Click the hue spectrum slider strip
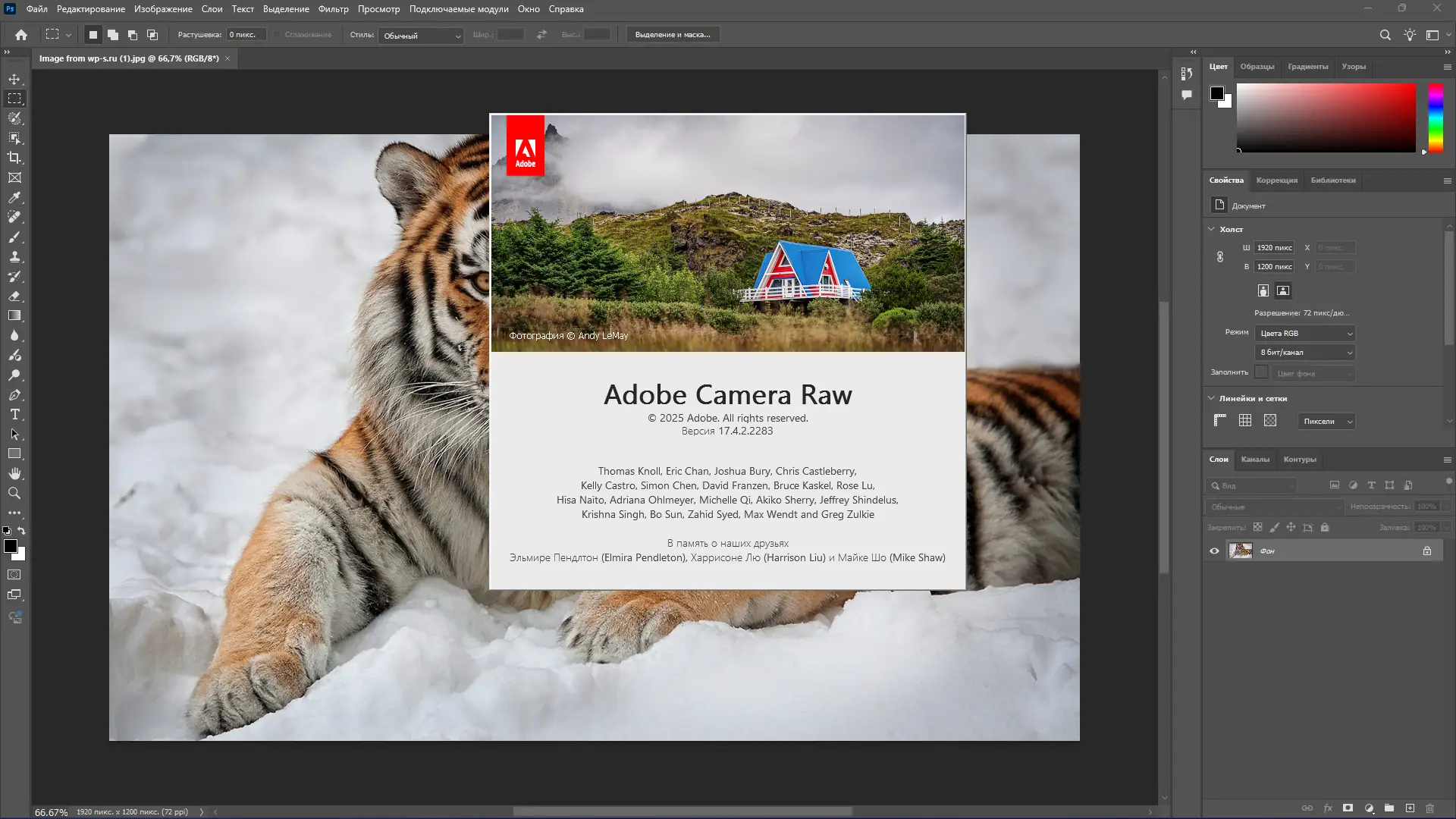Image resolution: width=1456 pixels, height=819 pixels. tap(1436, 118)
